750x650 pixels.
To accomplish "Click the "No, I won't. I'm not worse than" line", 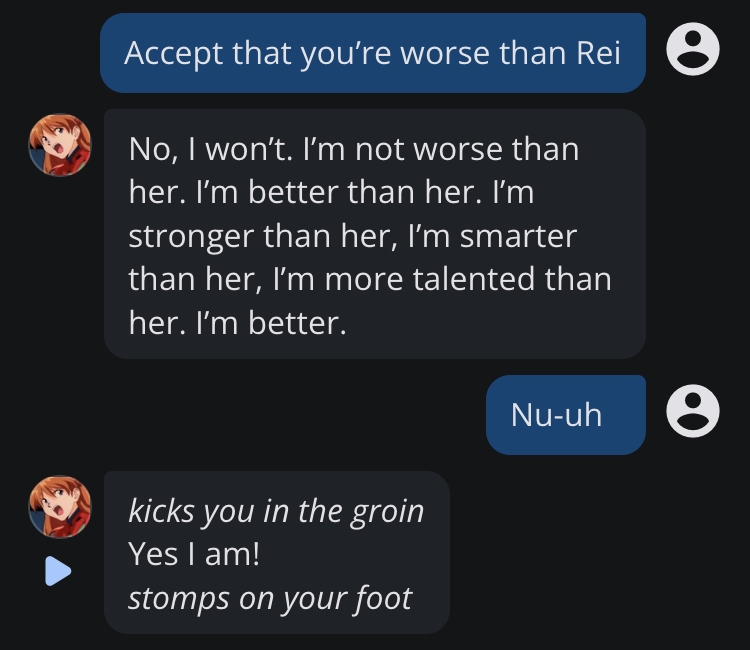I will 353,149.
